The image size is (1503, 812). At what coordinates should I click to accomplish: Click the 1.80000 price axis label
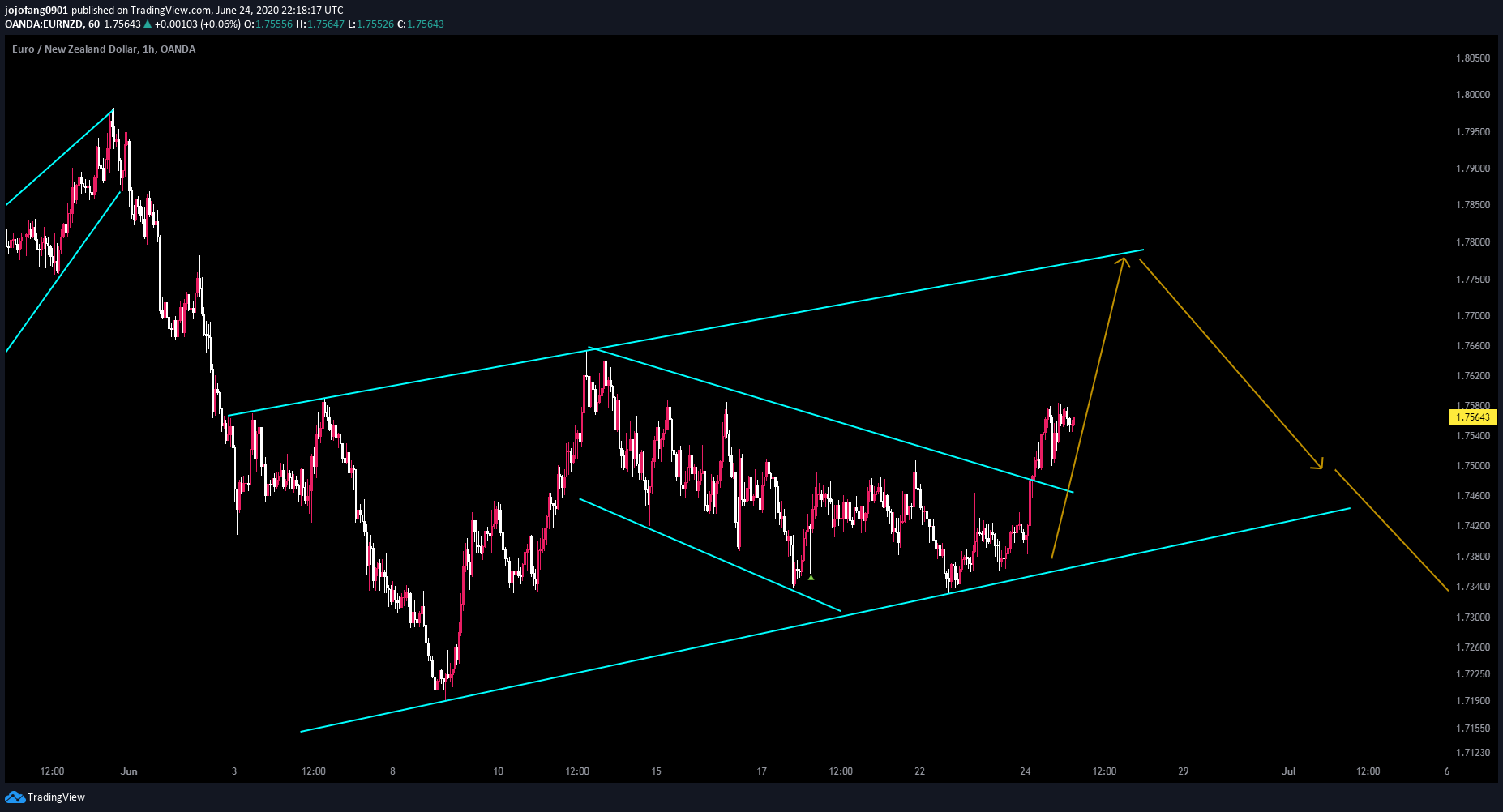point(1473,95)
